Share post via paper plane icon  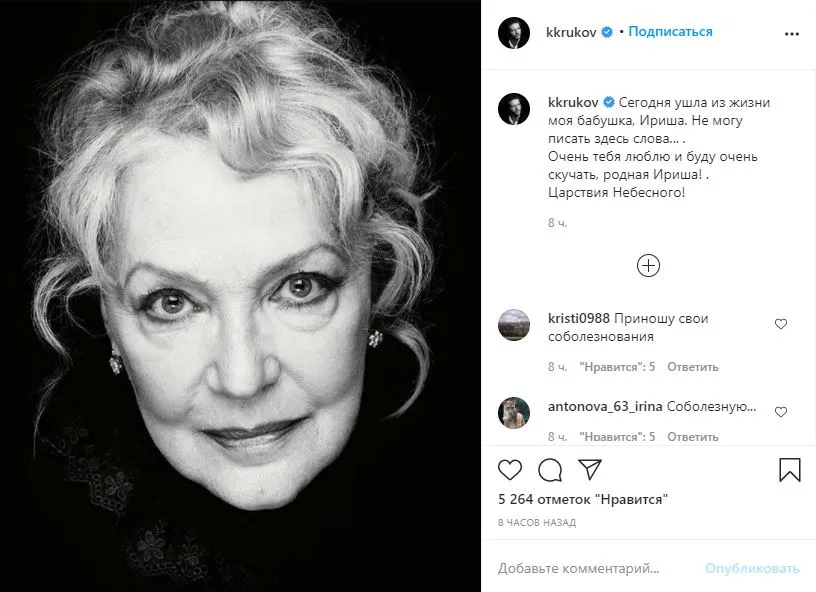click(590, 469)
